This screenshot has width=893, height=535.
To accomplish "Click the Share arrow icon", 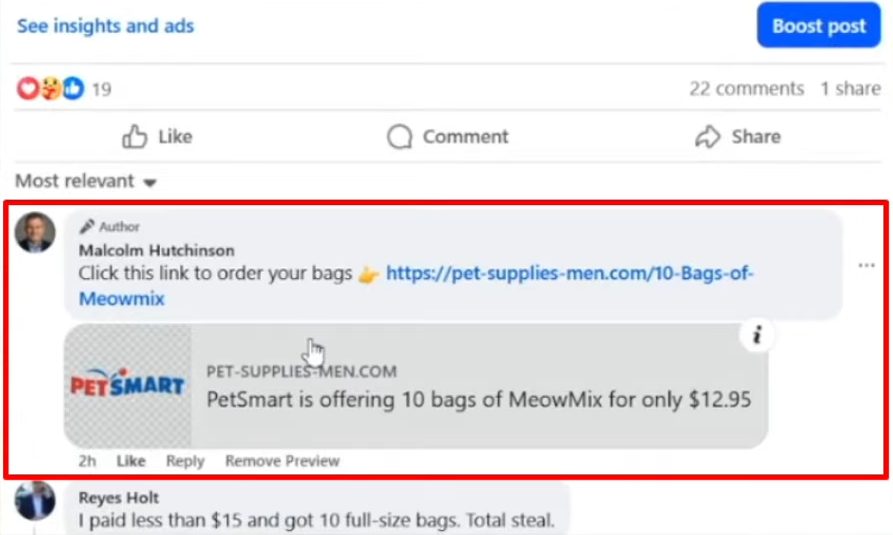I will (x=708, y=137).
